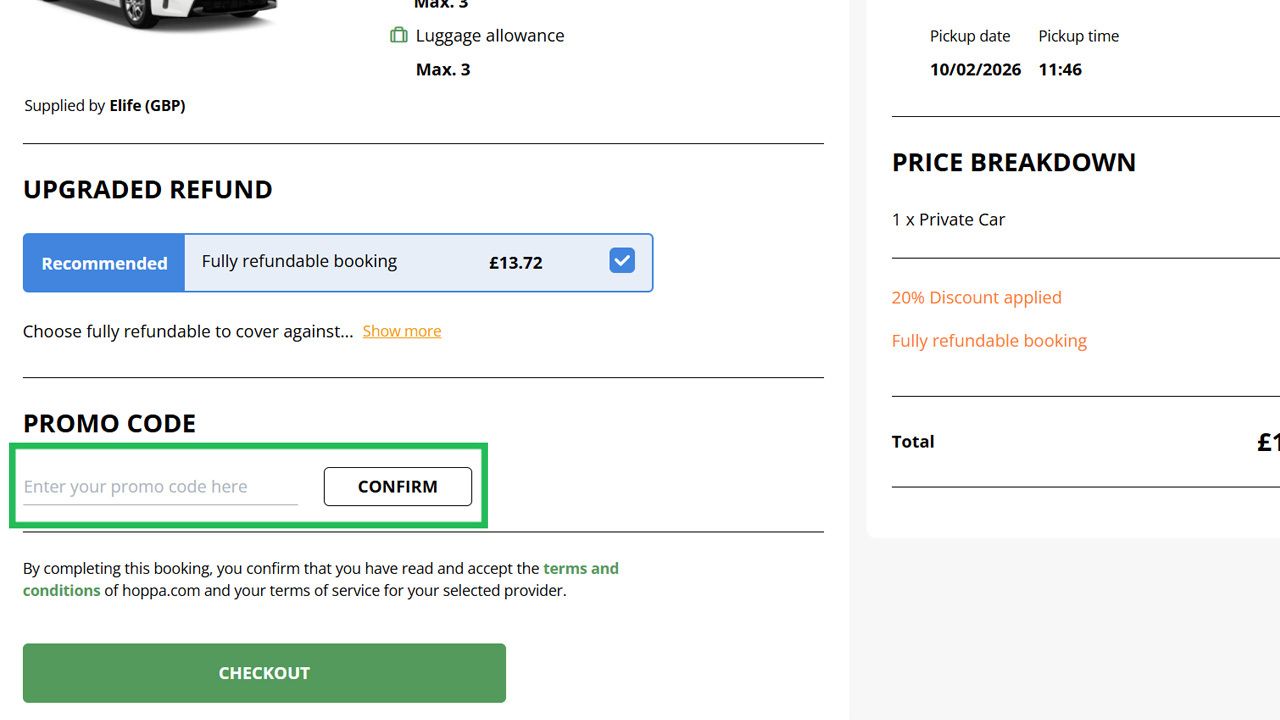Click the 1 x Private Car line

point(949,219)
